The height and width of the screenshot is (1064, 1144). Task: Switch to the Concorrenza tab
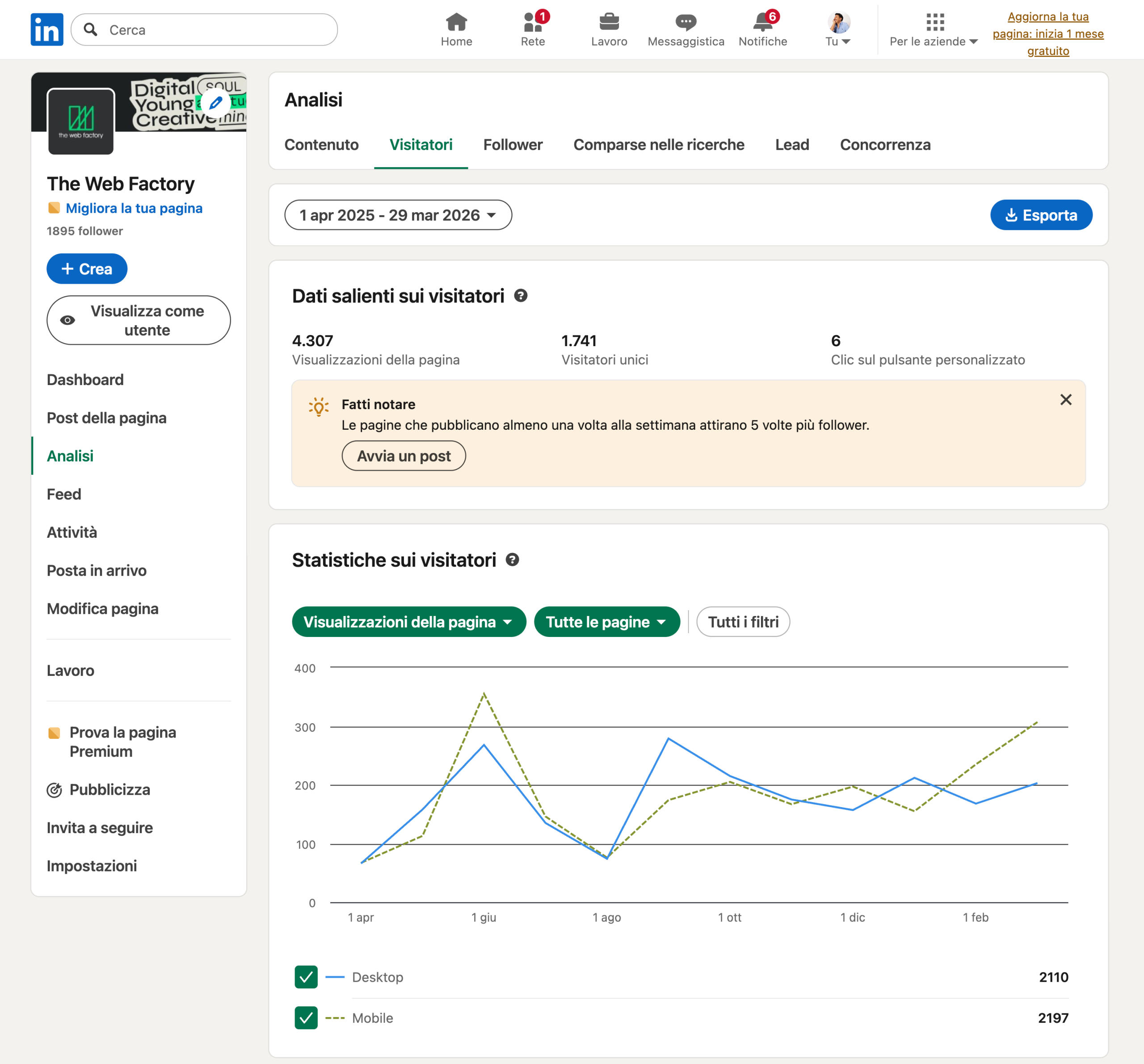point(884,145)
